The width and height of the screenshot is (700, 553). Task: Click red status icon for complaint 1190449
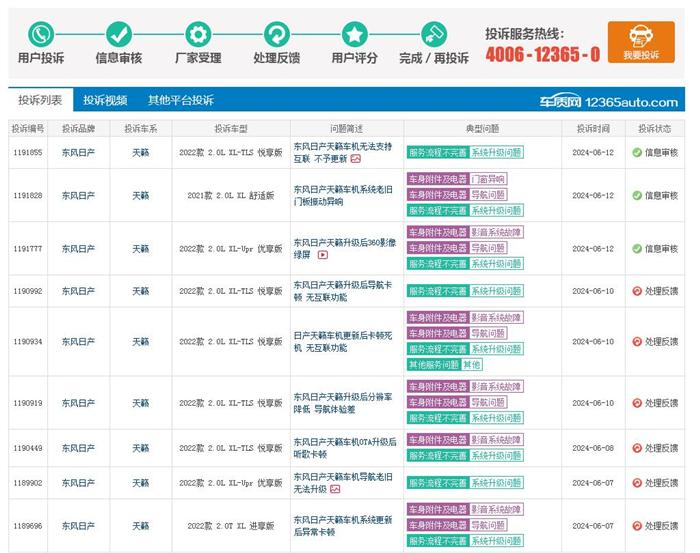(637, 448)
